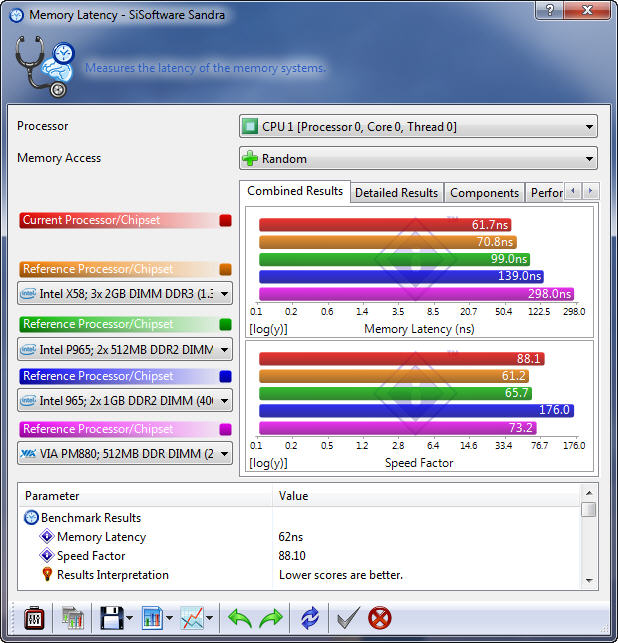Screen dimensions: 618x643
Task: Click the red 61.7ns latency bar
Action: click(x=385, y=225)
